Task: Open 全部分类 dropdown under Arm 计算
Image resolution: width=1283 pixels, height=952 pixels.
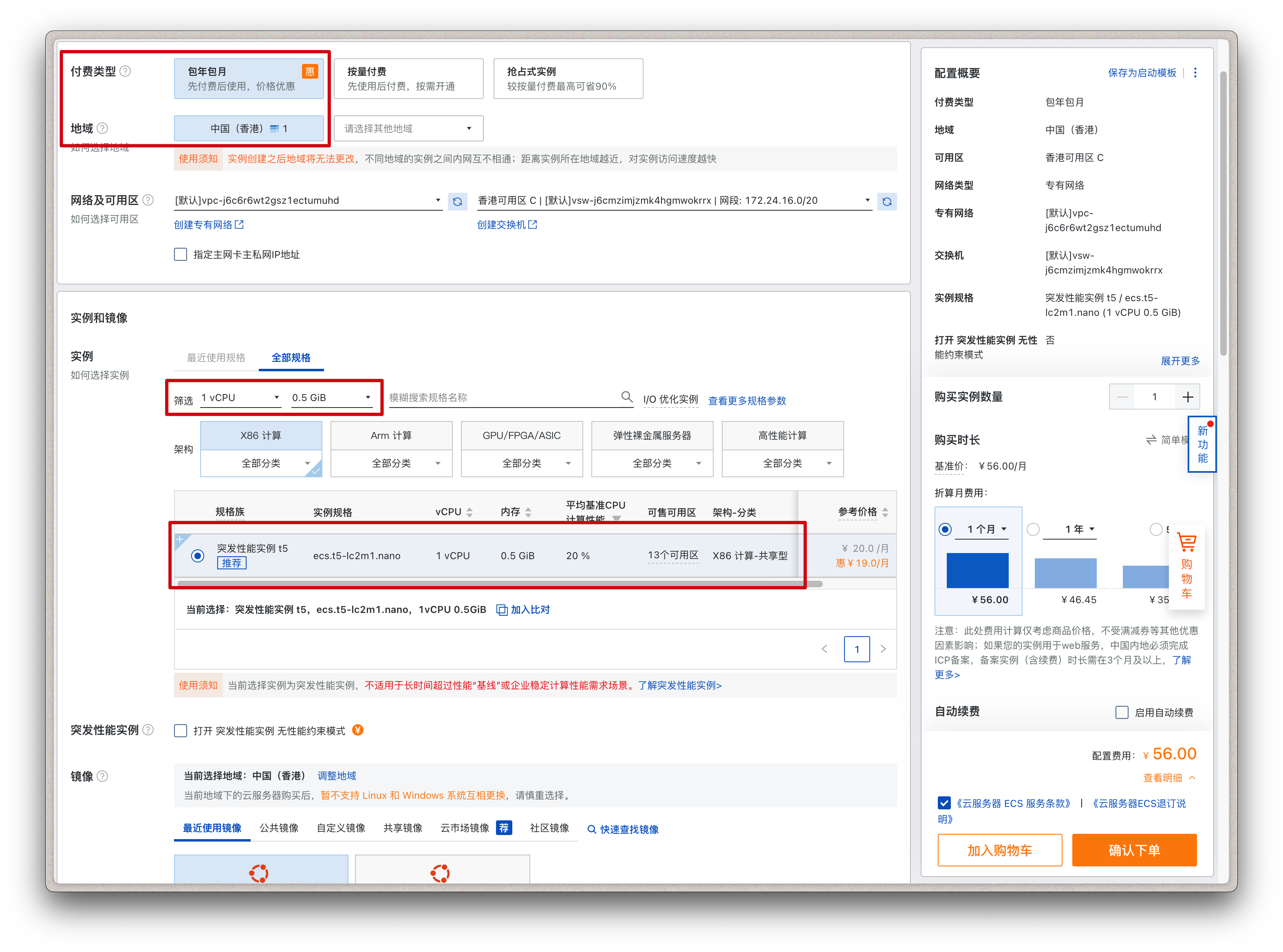Action: 391,463
